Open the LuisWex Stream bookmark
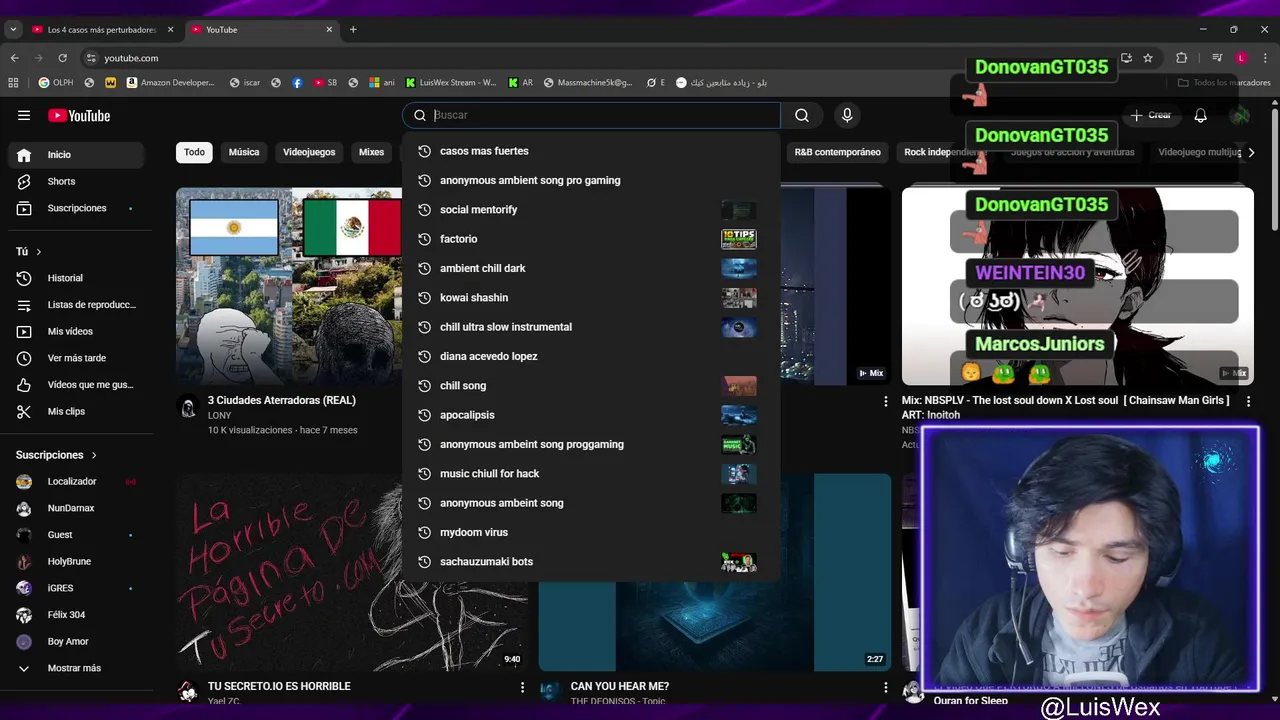Viewport: 1280px width, 720px height. click(451, 83)
